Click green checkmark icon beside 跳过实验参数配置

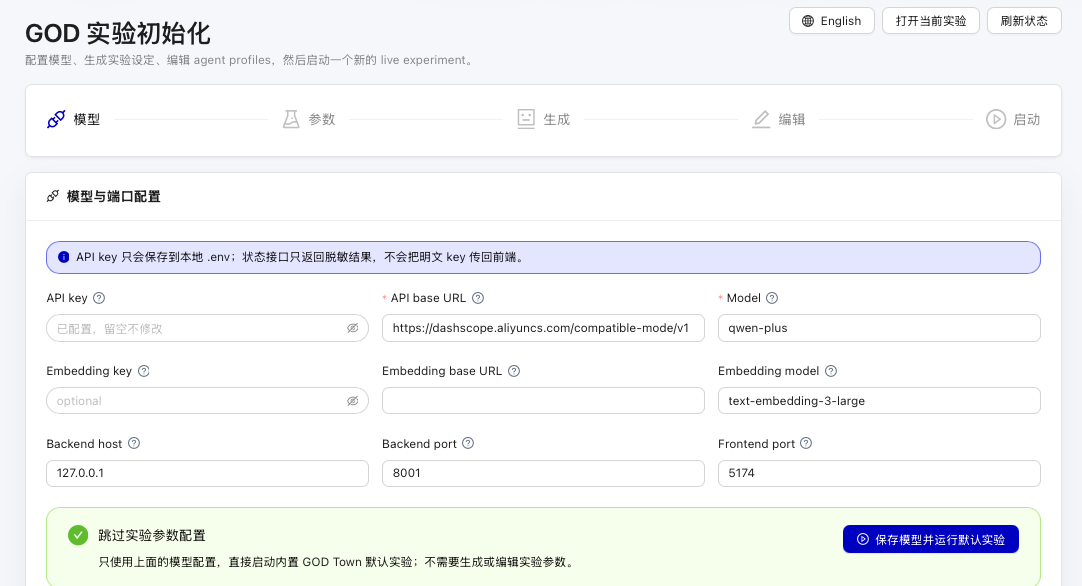point(78,535)
